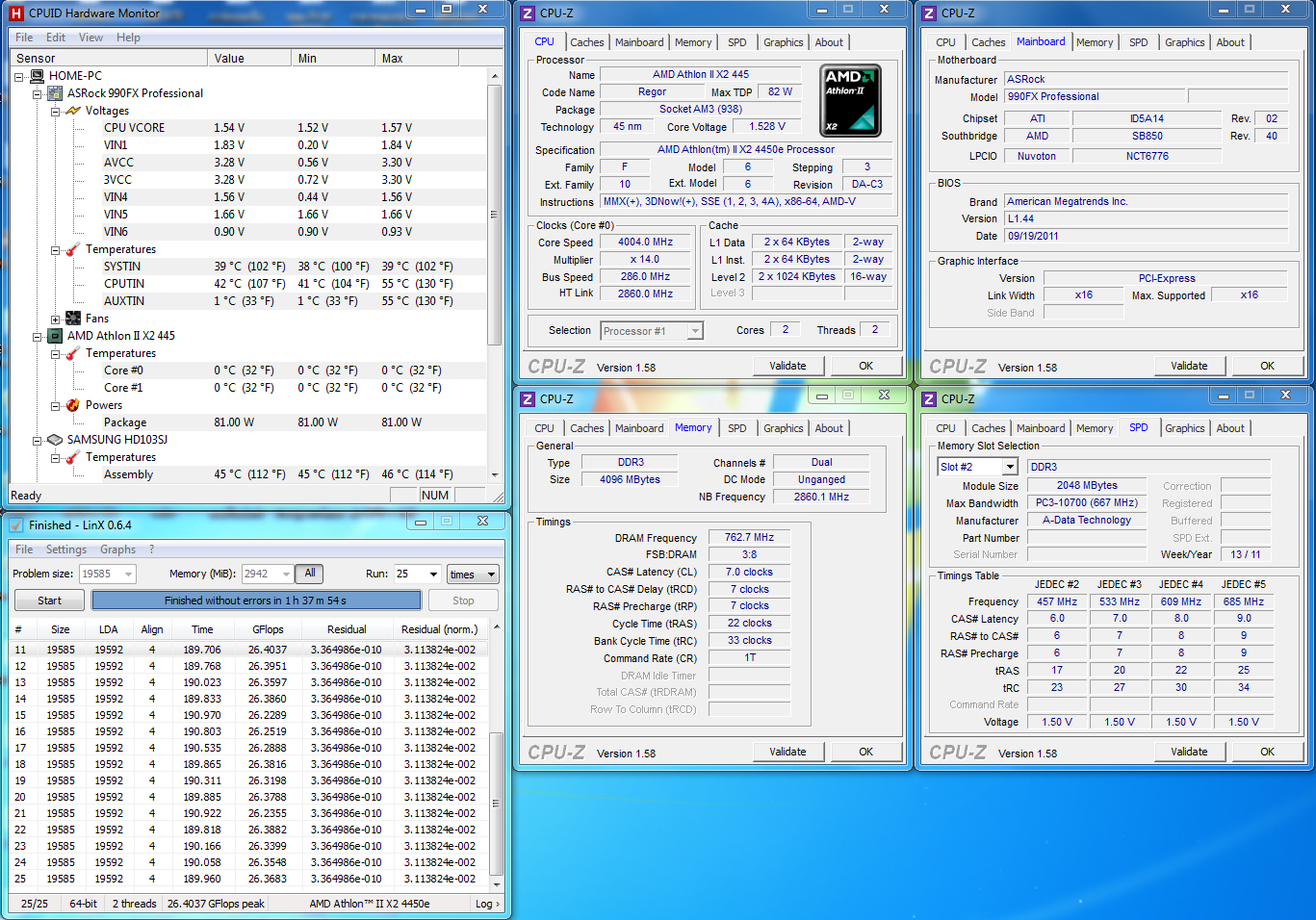The width and height of the screenshot is (1316, 920).
Task: Open the Processor #1 selection dropdown
Action: [695, 331]
